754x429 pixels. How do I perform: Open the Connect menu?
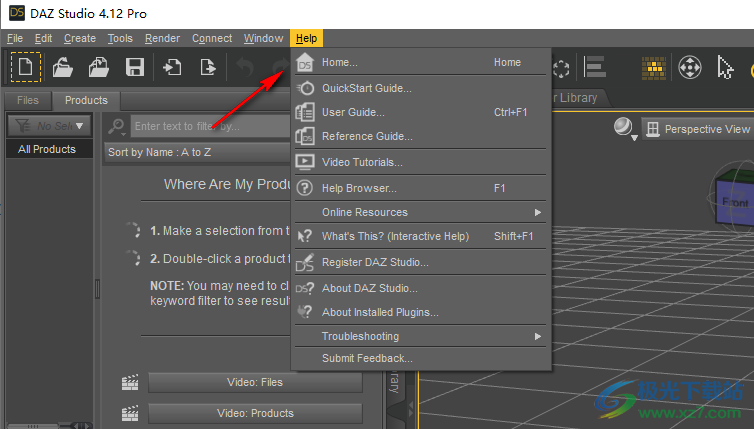click(212, 38)
